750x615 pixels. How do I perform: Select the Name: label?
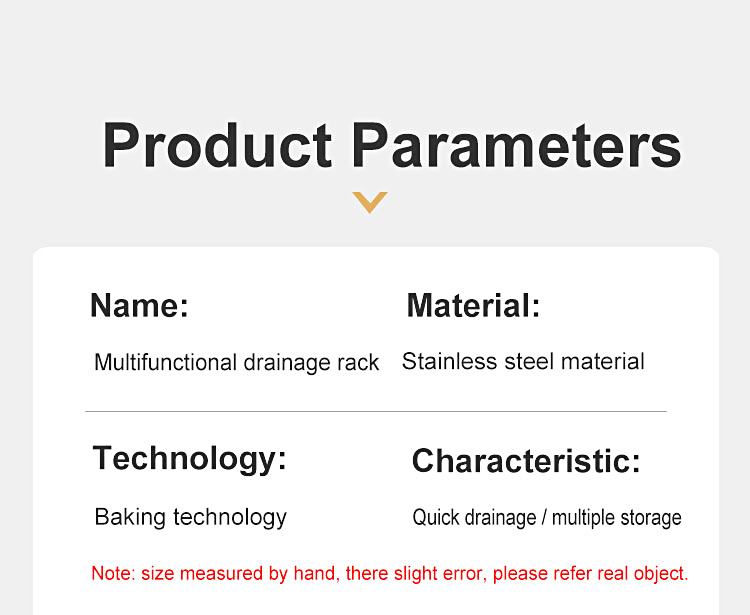tap(140, 306)
